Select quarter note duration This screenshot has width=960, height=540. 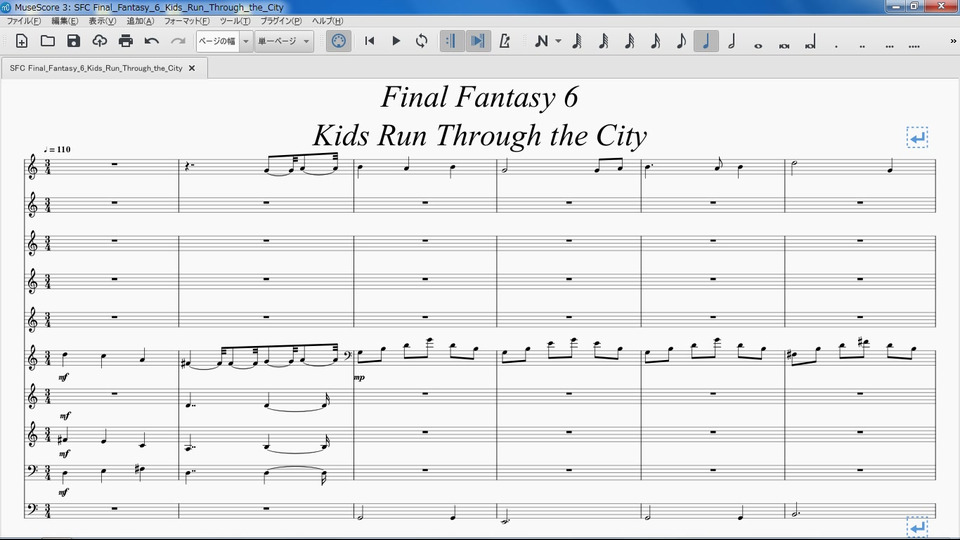[x=706, y=41]
